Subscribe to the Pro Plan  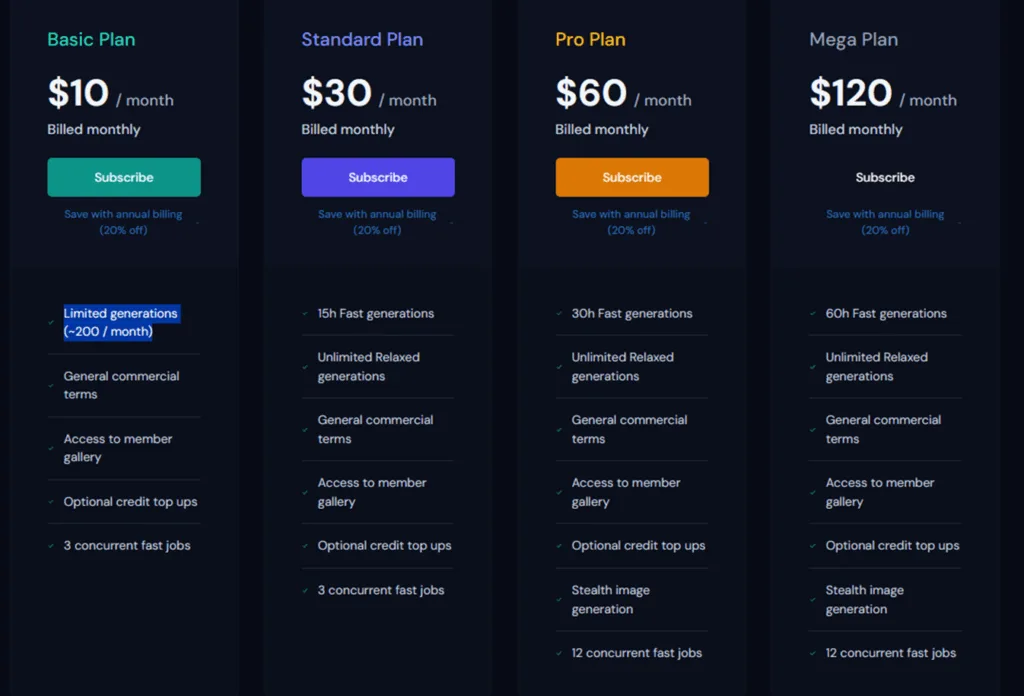[632, 177]
